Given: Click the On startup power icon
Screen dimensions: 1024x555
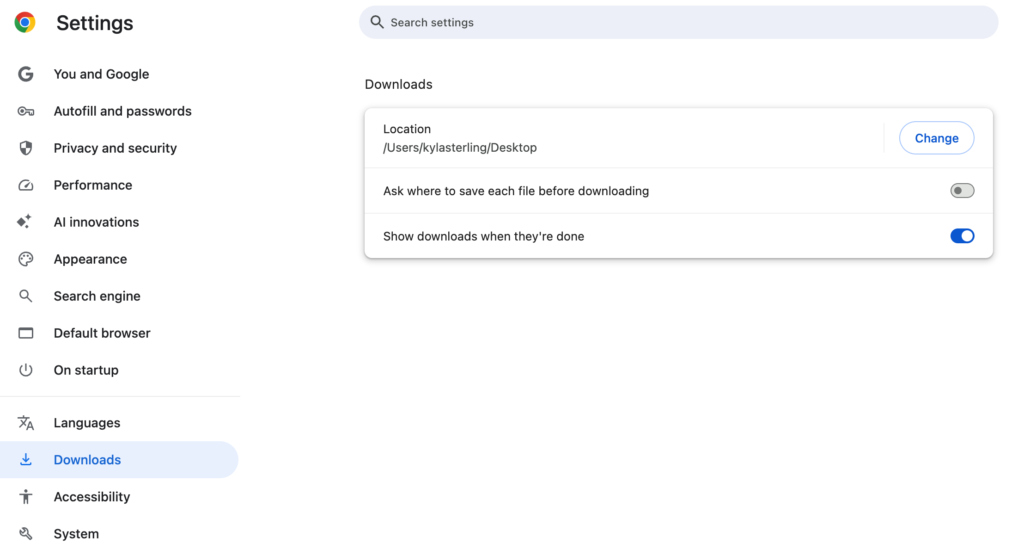Looking at the screenshot, I should (25, 370).
